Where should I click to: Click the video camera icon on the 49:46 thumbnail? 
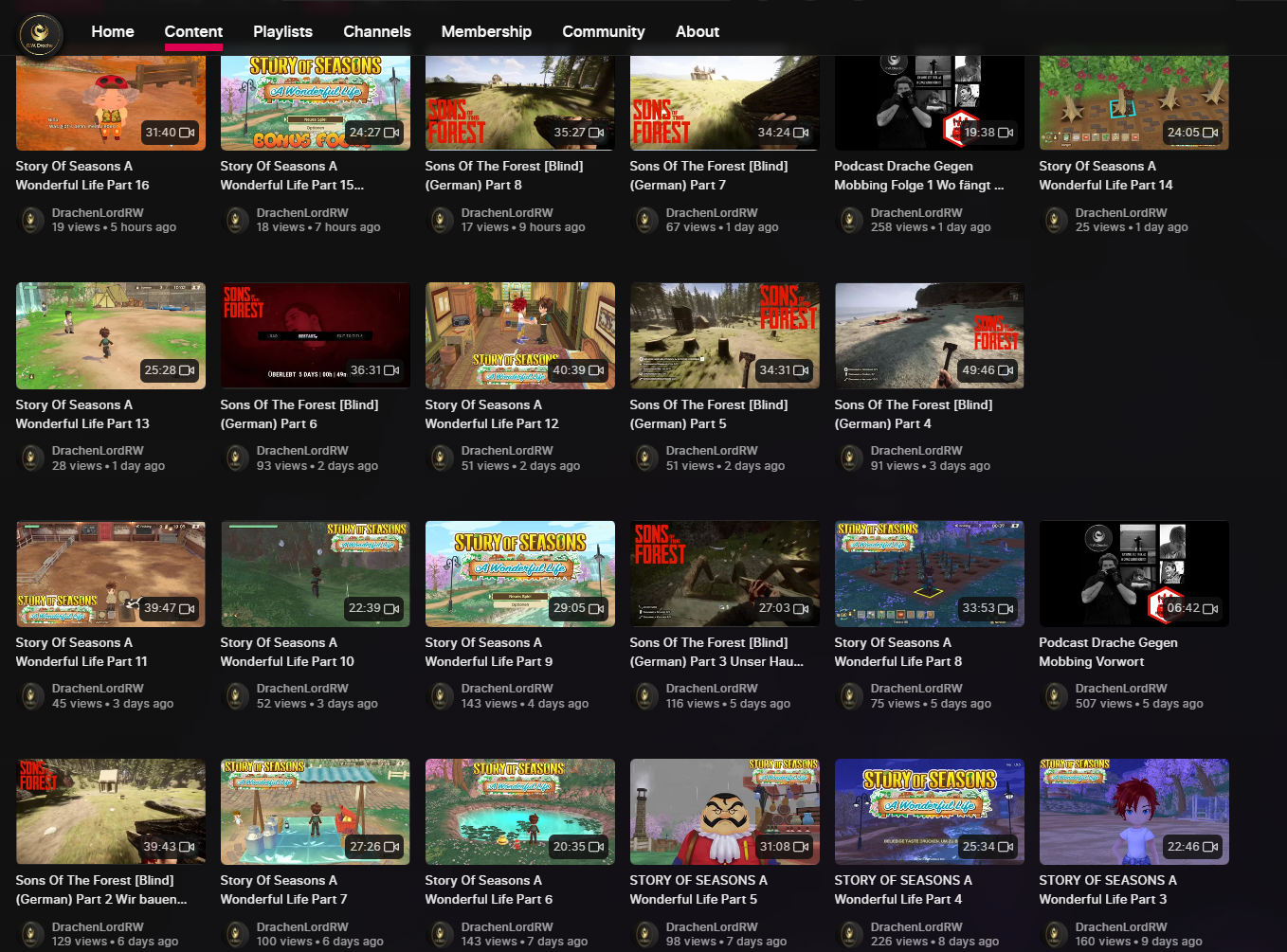pyautogui.click(x=1006, y=370)
